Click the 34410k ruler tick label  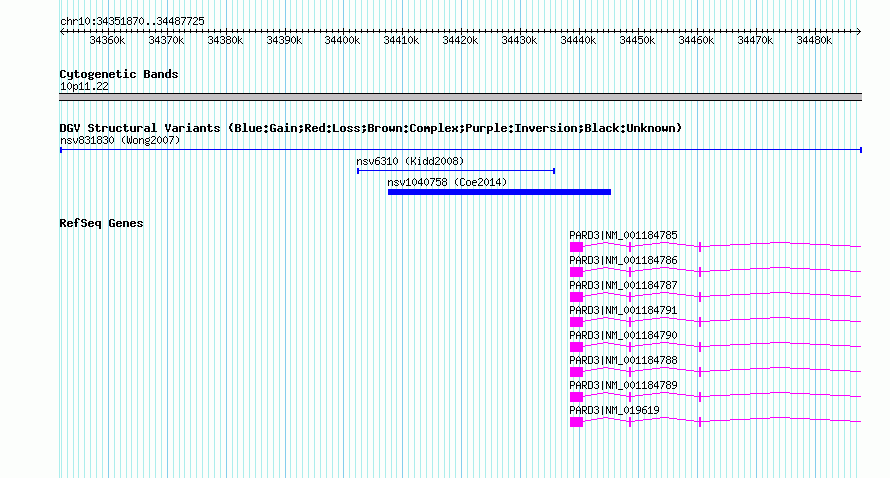401,40
